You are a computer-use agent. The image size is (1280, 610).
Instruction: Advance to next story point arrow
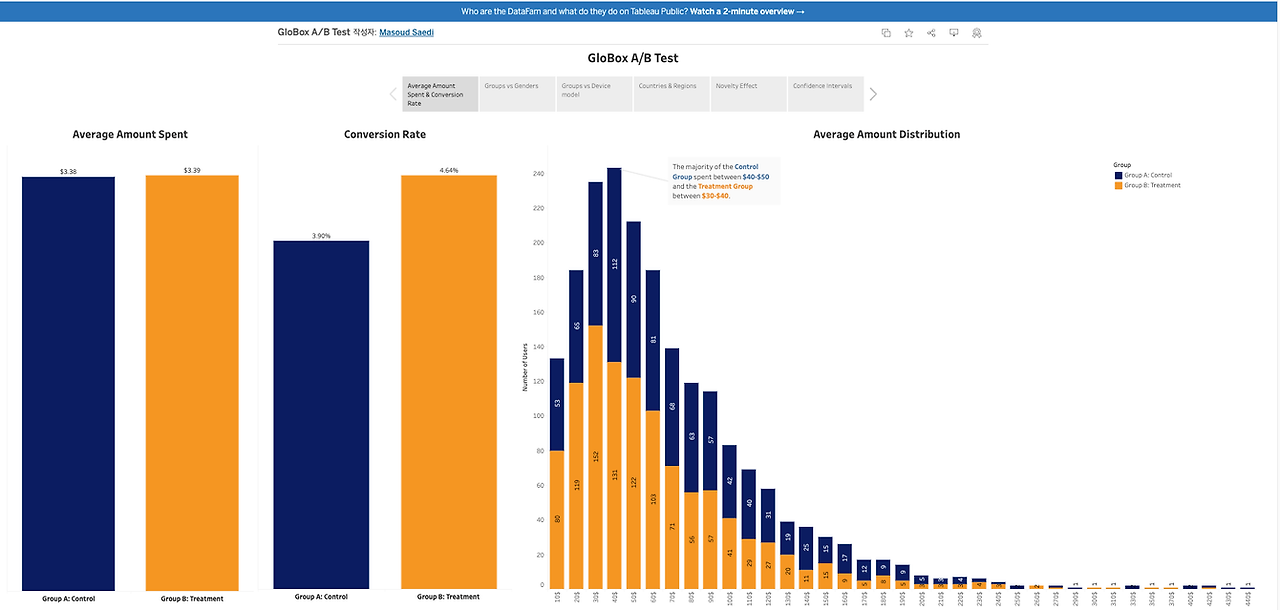pos(873,94)
